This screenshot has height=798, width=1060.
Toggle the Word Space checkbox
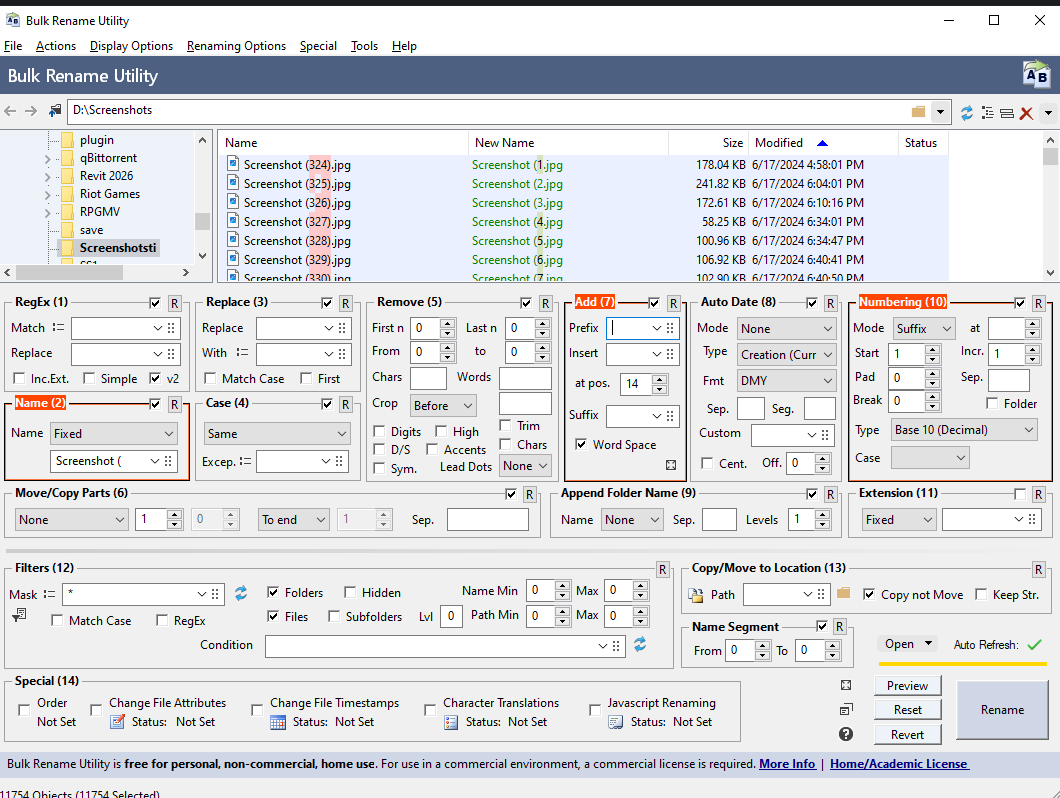click(x=582, y=445)
